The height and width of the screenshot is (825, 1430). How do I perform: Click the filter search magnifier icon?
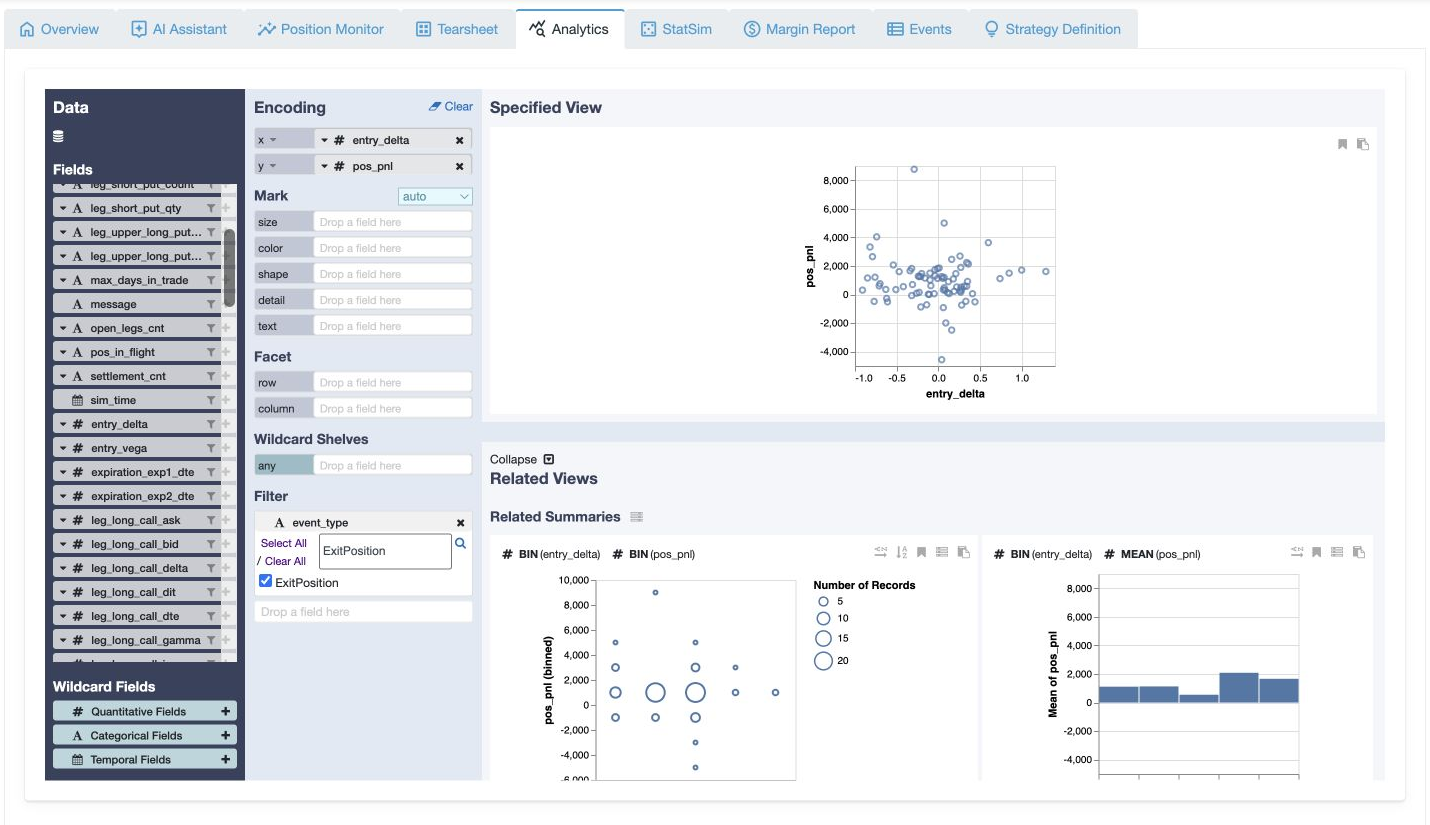(x=461, y=544)
